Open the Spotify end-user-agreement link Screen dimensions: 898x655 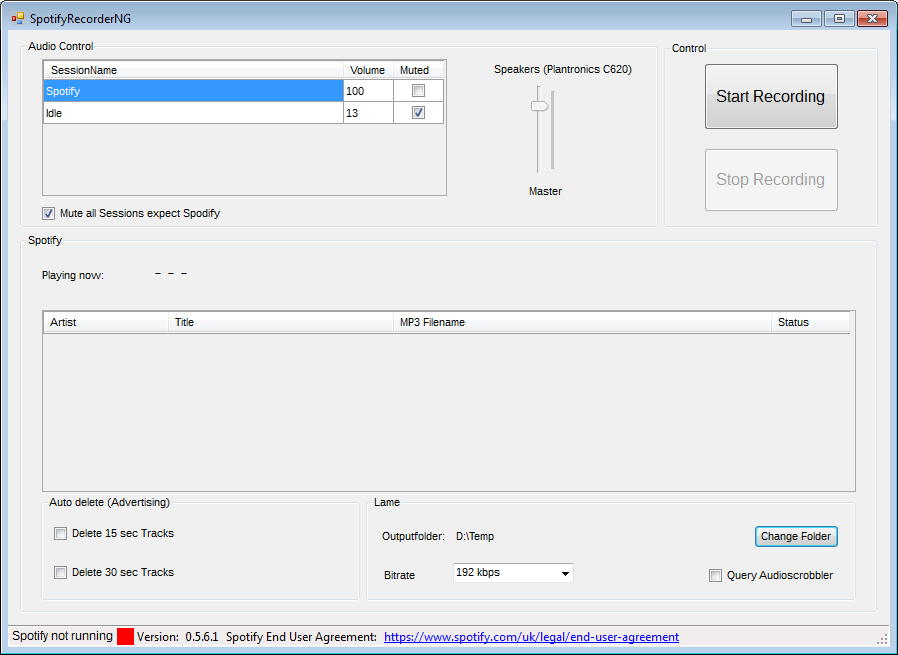(531, 637)
